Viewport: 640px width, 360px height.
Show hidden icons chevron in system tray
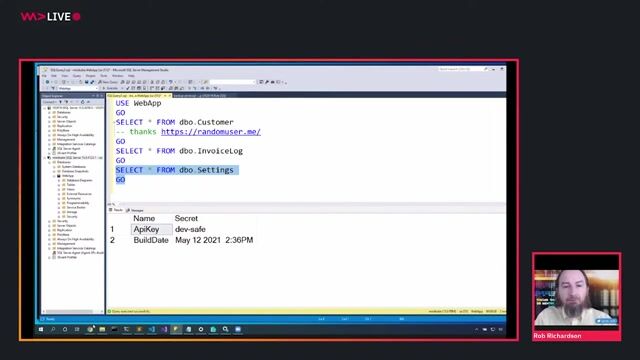click(x=476, y=329)
